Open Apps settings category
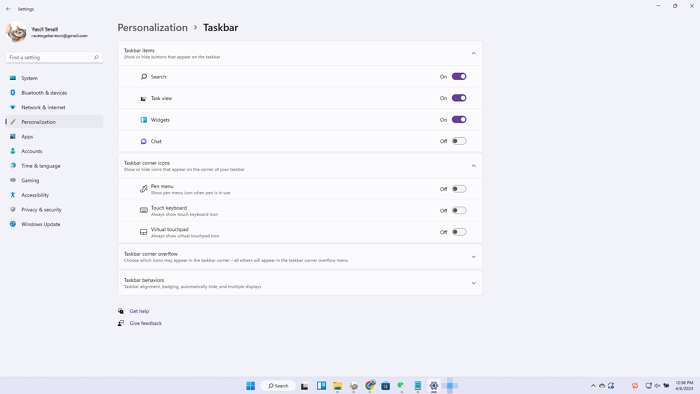 [x=54, y=137]
